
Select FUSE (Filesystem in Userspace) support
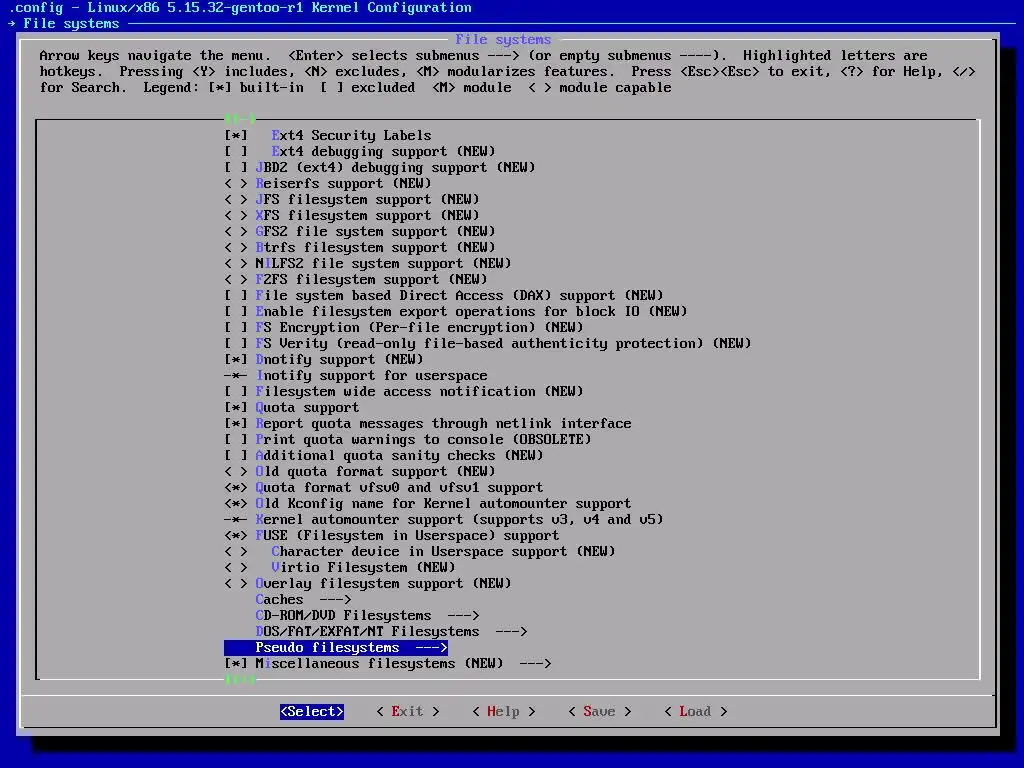(x=392, y=536)
